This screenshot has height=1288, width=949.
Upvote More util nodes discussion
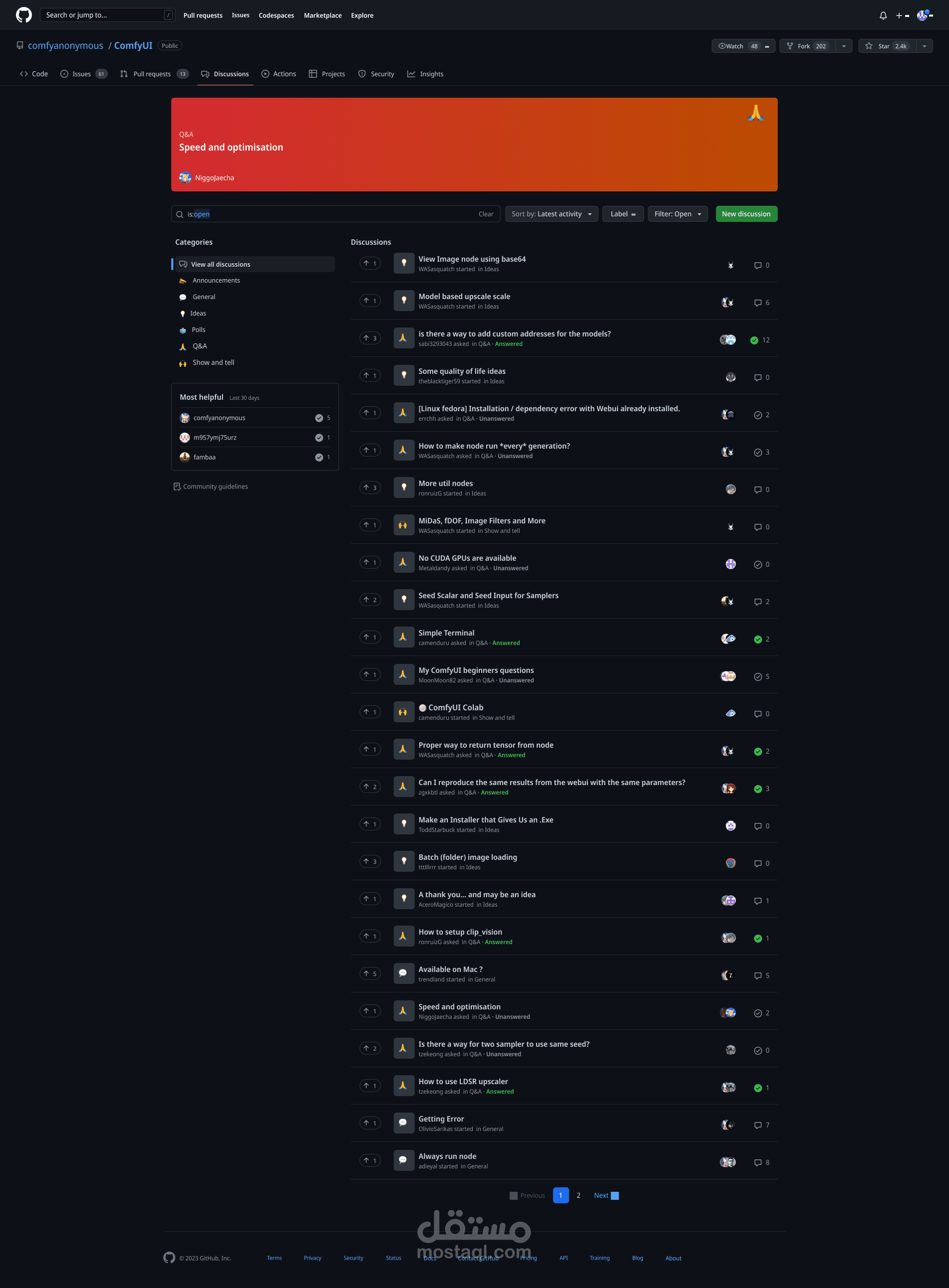coord(370,487)
